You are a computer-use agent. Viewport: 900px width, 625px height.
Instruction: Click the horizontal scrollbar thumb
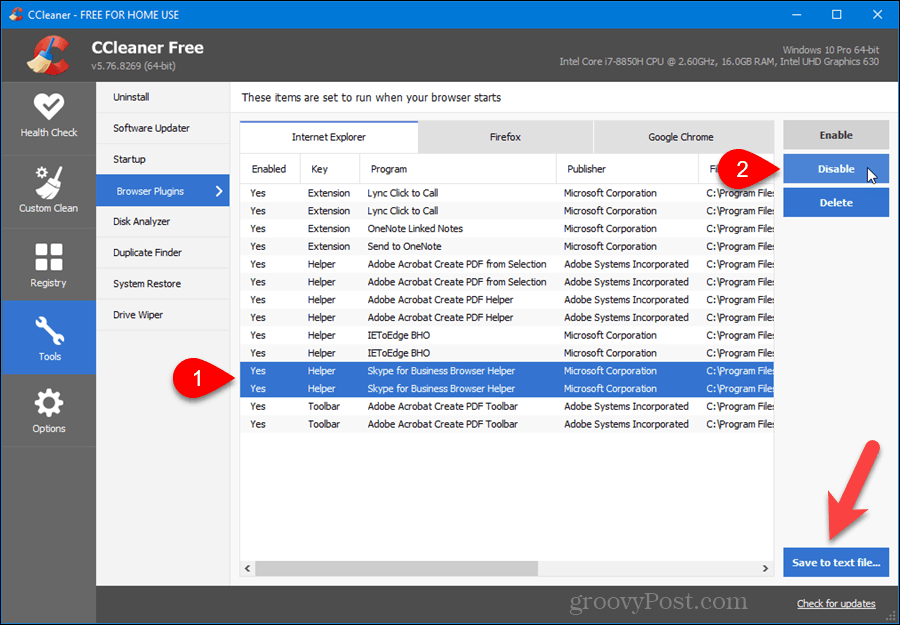point(397,569)
